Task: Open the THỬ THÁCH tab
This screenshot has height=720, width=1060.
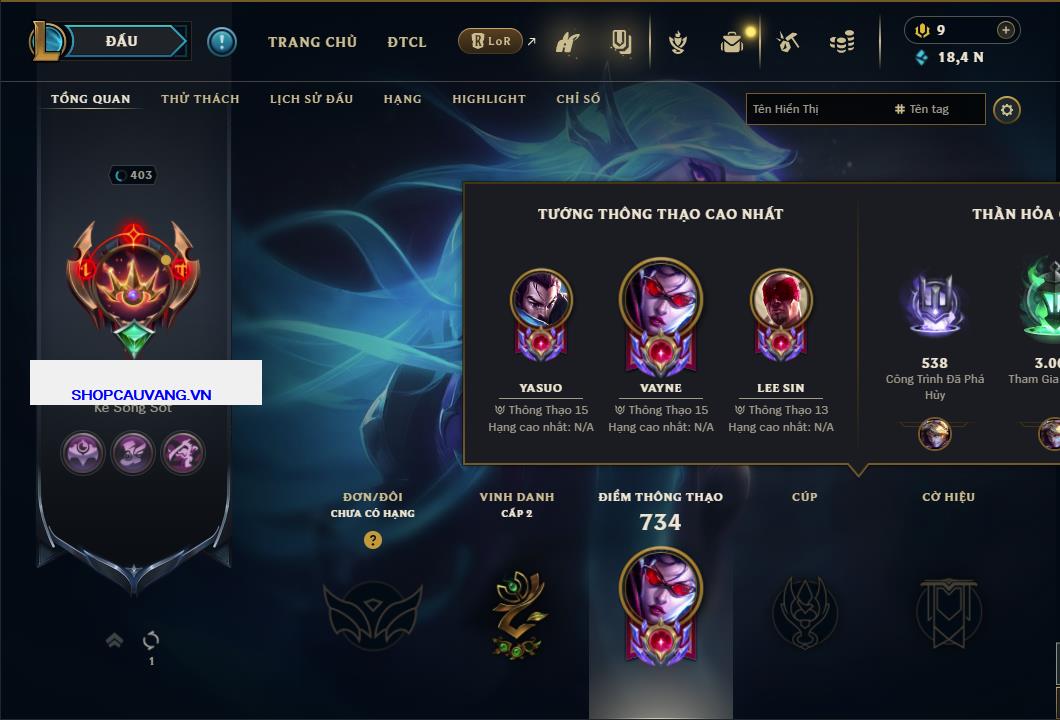Action: click(x=200, y=99)
